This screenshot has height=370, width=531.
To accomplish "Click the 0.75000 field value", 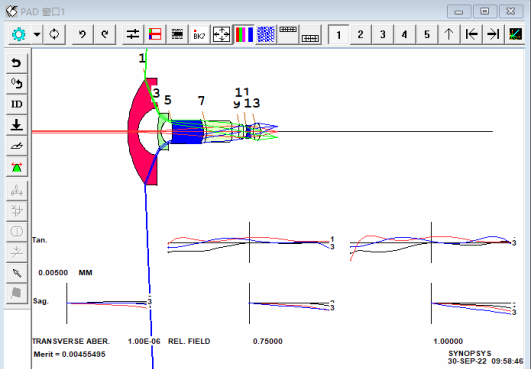I will coord(268,341).
